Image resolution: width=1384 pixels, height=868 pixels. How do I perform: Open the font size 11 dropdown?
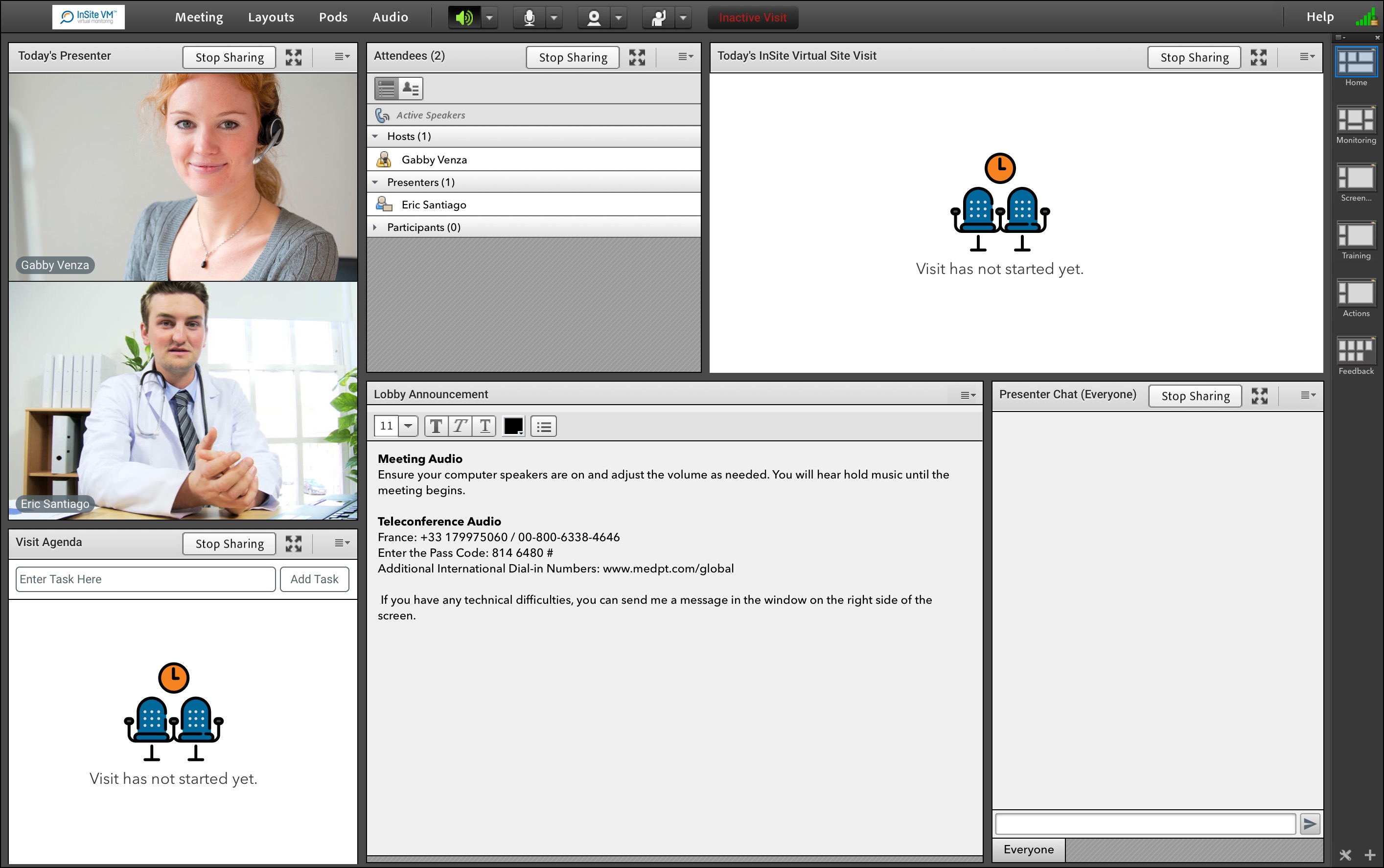(x=408, y=426)
